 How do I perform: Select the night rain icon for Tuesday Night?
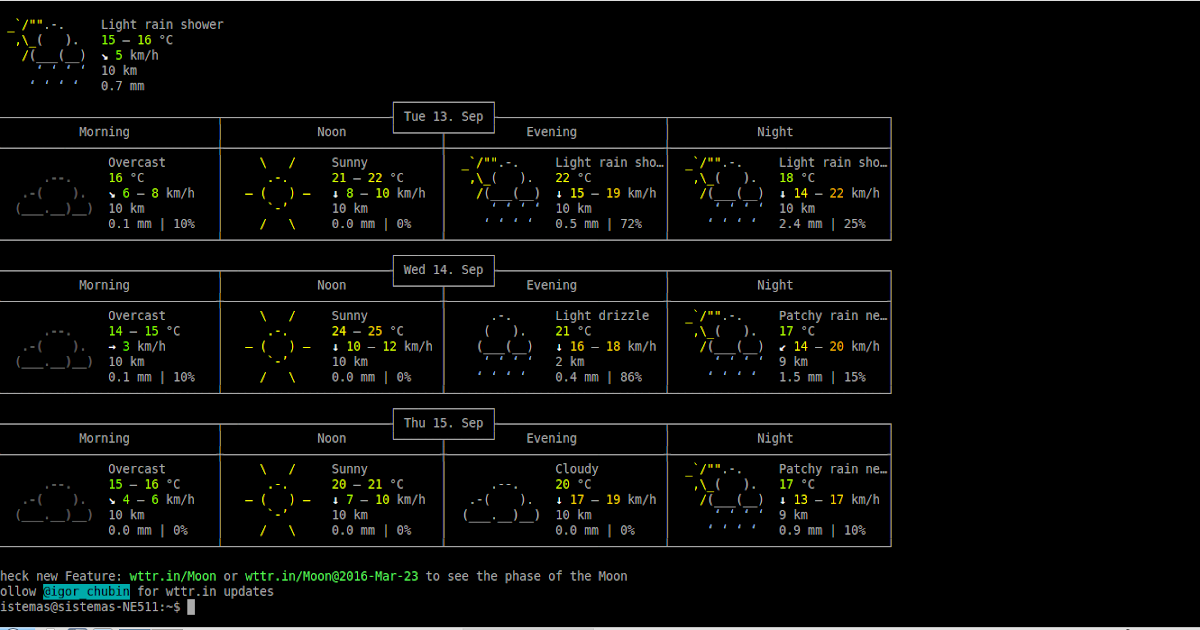click(725, 192)
